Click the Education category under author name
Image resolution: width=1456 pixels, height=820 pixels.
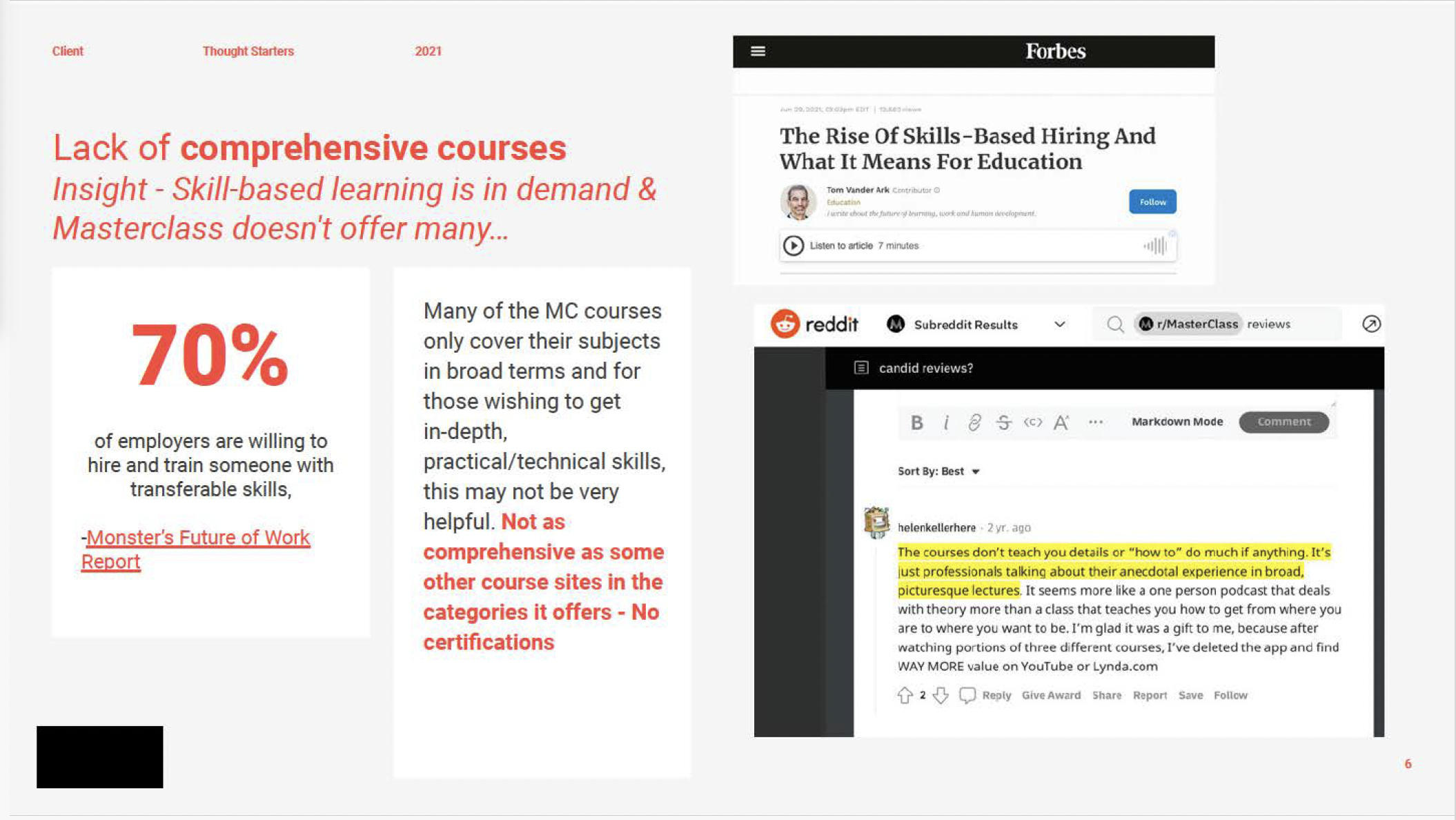tap(843, 202)
